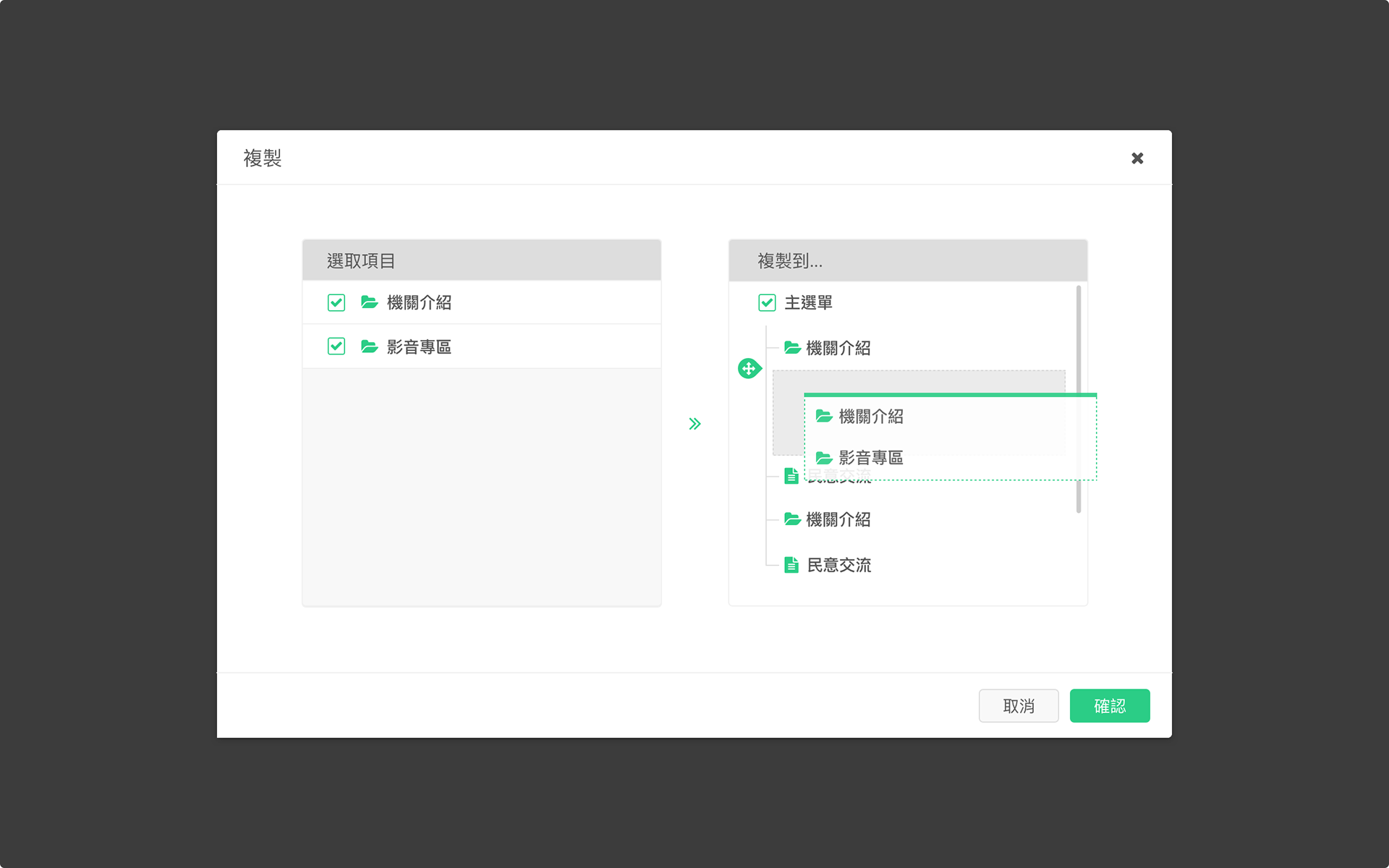The width and height of the screenshot is (1389, 868).
Task: Select first 機關介紹 node under 主選單
Action: tap(838, 348)
